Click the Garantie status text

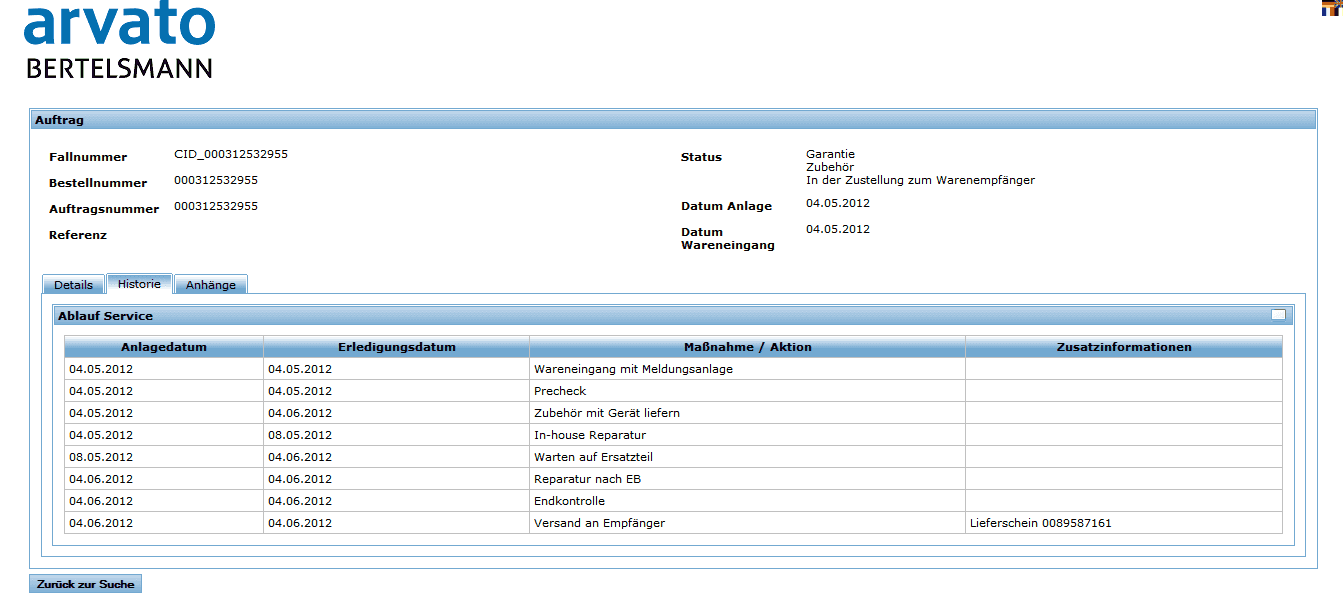coord(830,154)
